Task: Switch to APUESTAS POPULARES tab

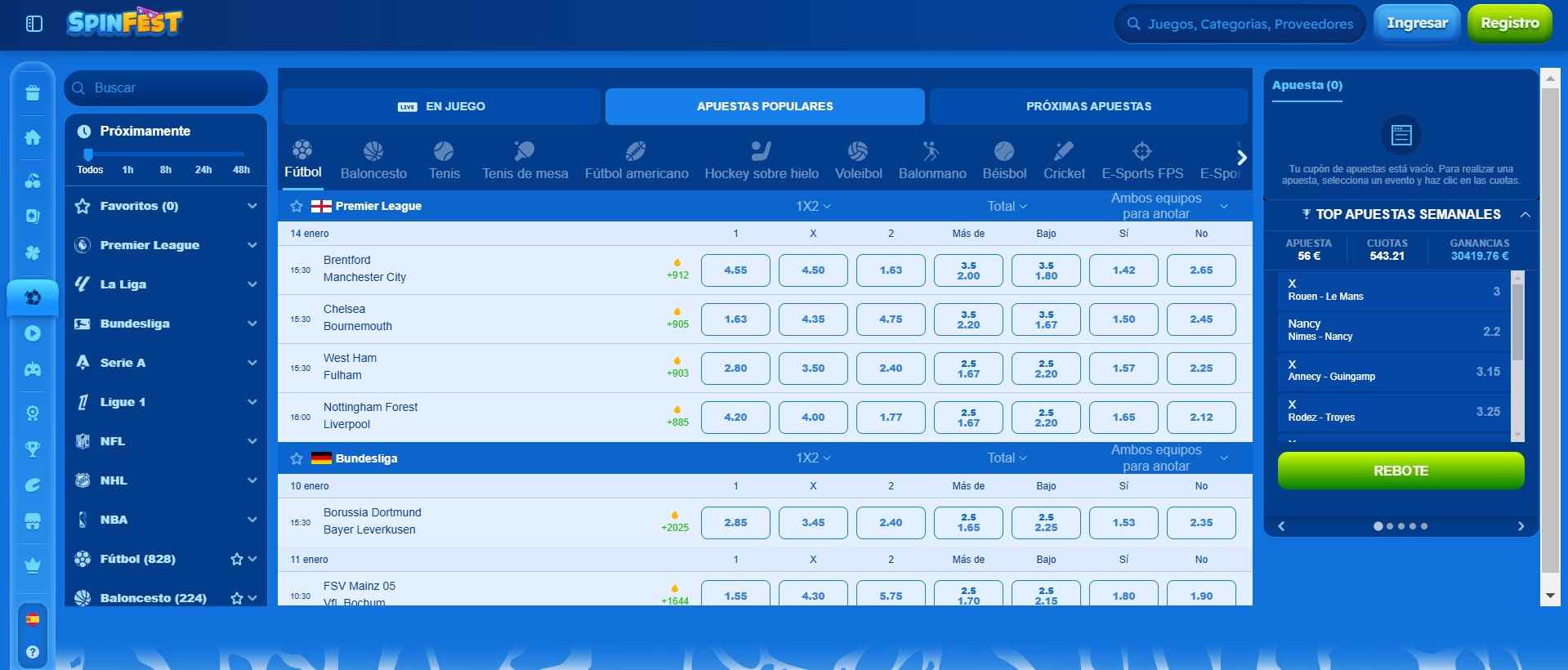Action: tap(765, 106)
